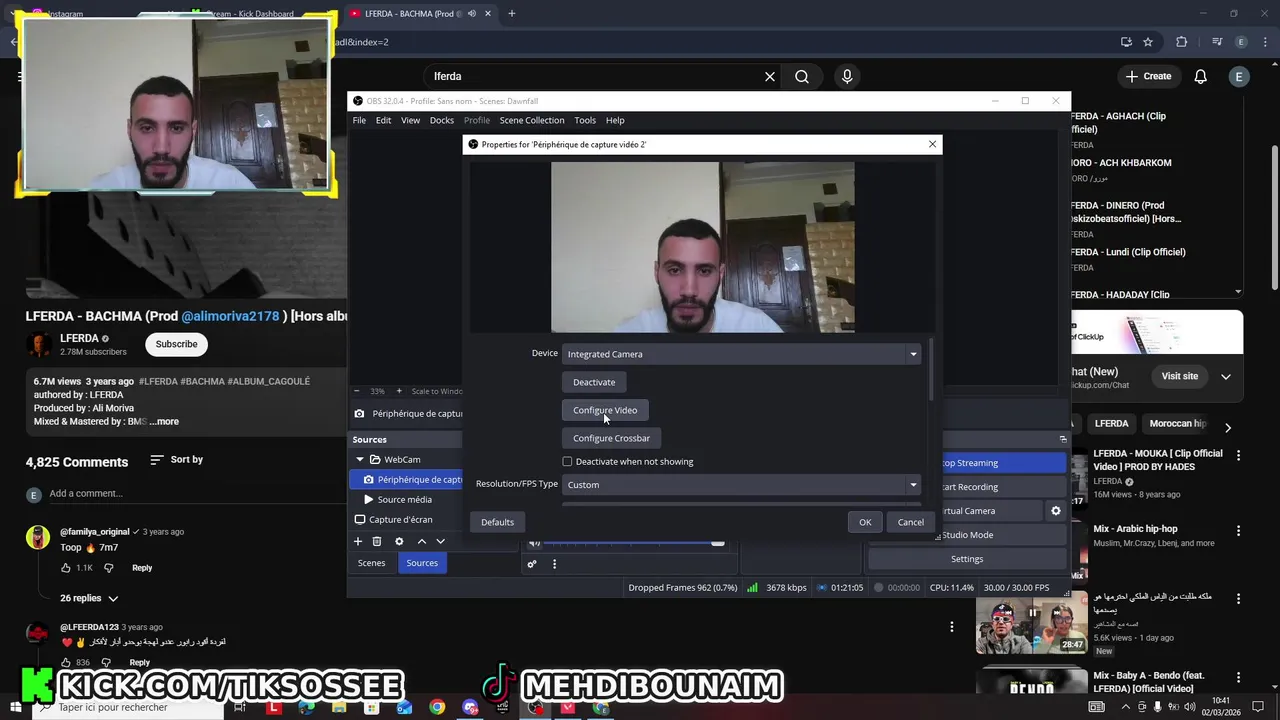This screenshot has width=1280, height=720.
Task: Close the Properties dialog with X
Action: 932,144
